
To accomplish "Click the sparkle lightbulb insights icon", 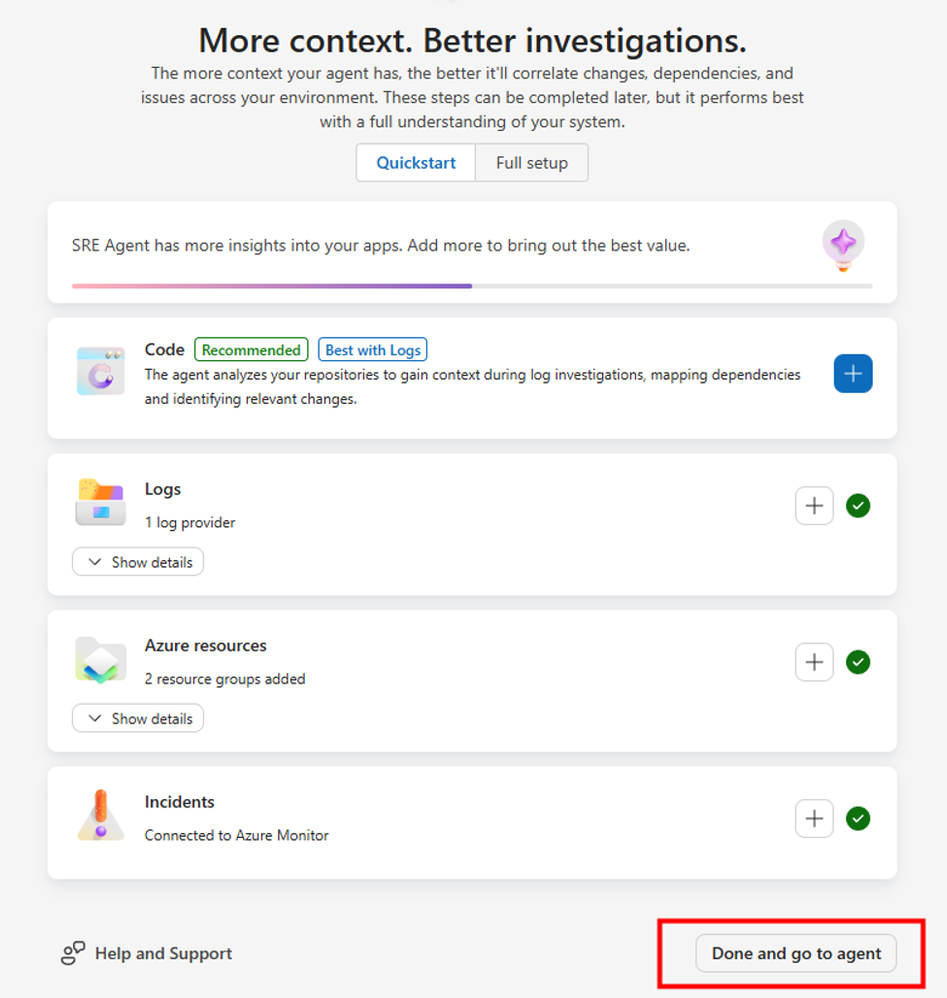I will (843, 245).
